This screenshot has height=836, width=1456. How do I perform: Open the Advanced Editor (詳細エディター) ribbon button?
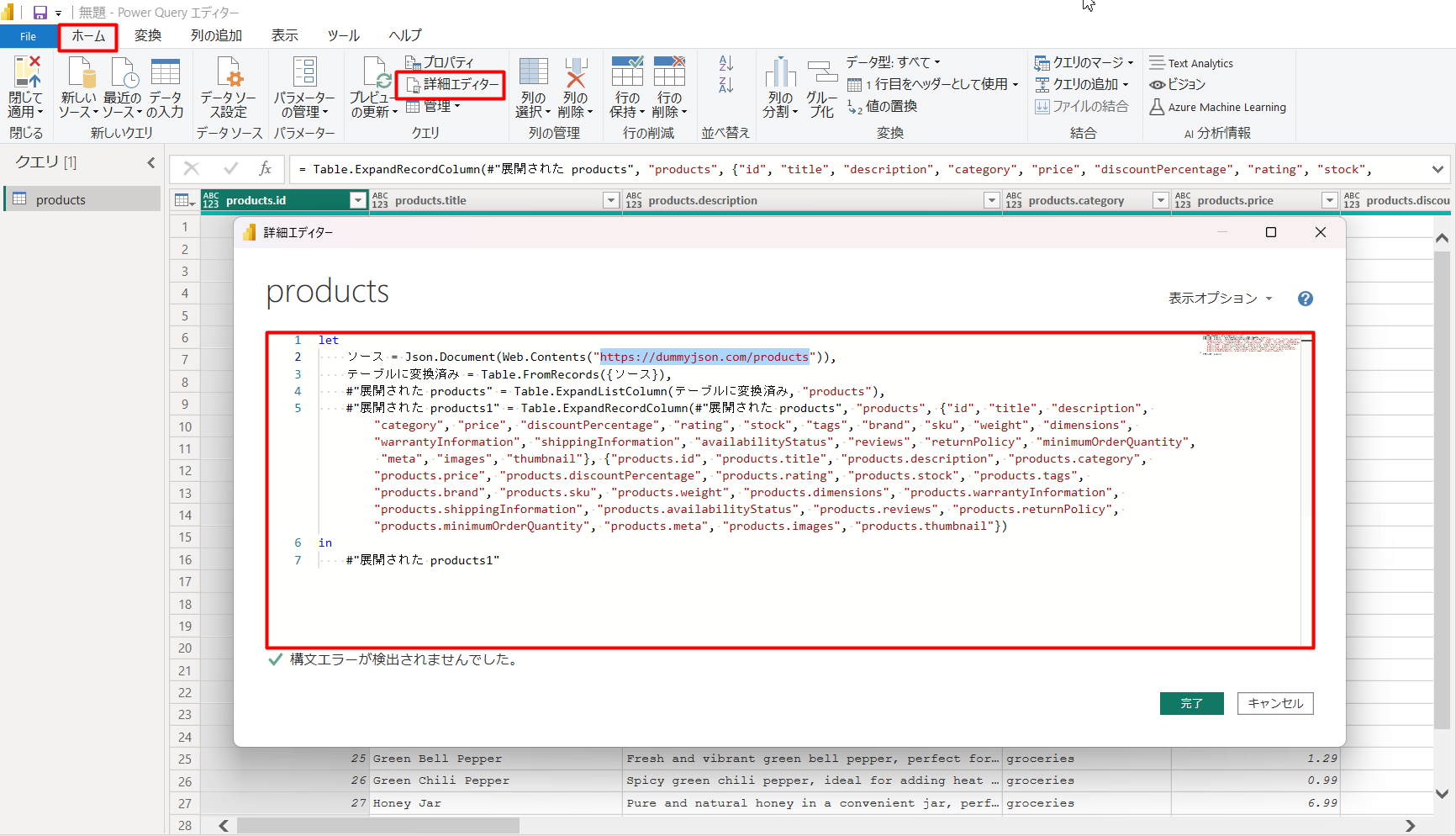click(453, 84)
